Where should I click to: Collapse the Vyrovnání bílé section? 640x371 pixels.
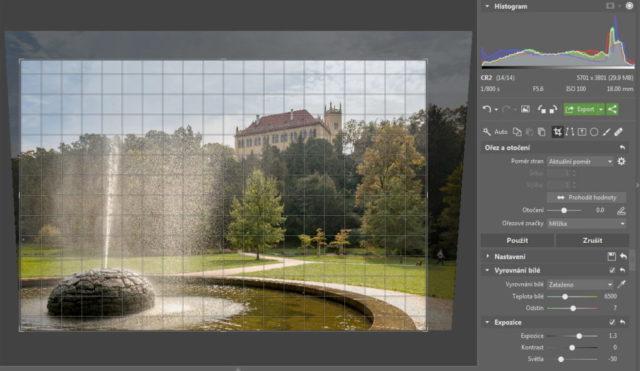[x=487, y=270]
